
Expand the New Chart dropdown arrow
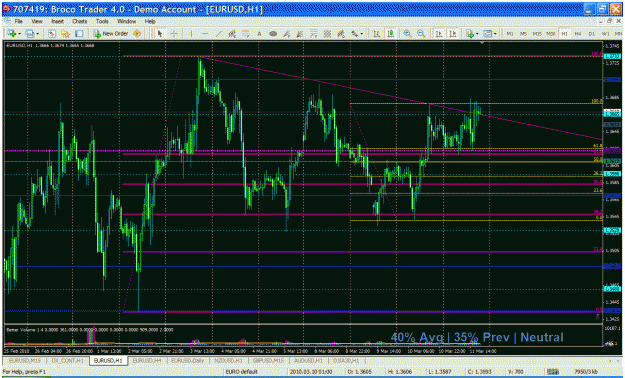tap(19, 34)
